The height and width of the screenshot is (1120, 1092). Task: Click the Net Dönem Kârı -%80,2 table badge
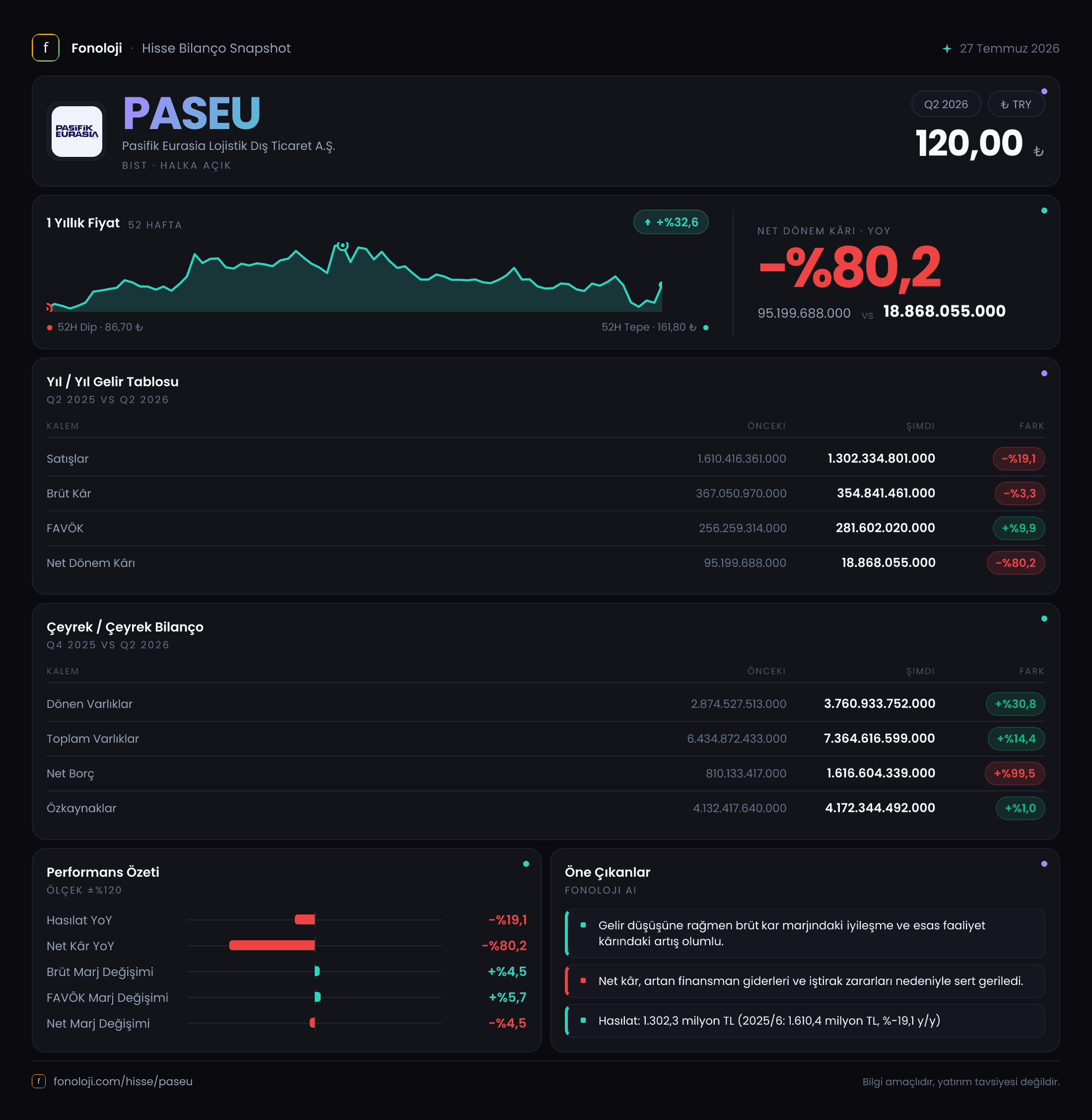coord(1016,563)
